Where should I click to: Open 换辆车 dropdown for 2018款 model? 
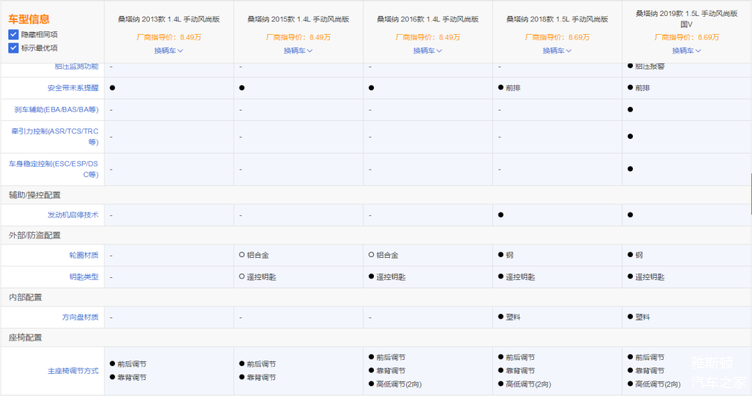pyautogui.click(x=557, y=50)
